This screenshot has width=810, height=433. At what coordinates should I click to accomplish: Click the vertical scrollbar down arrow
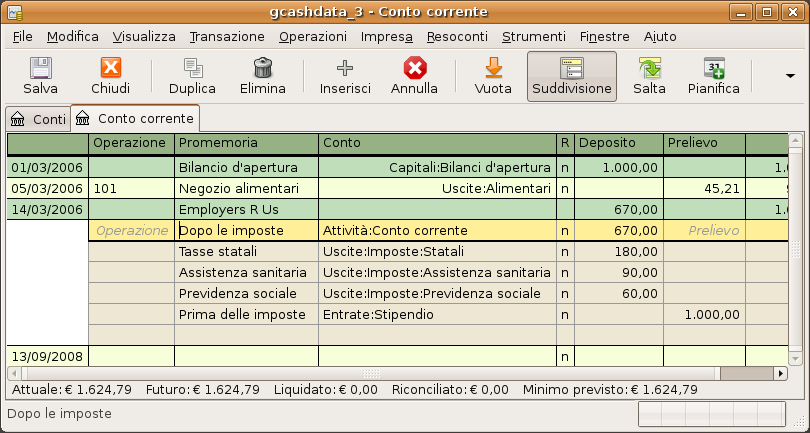tap(796, 358)
